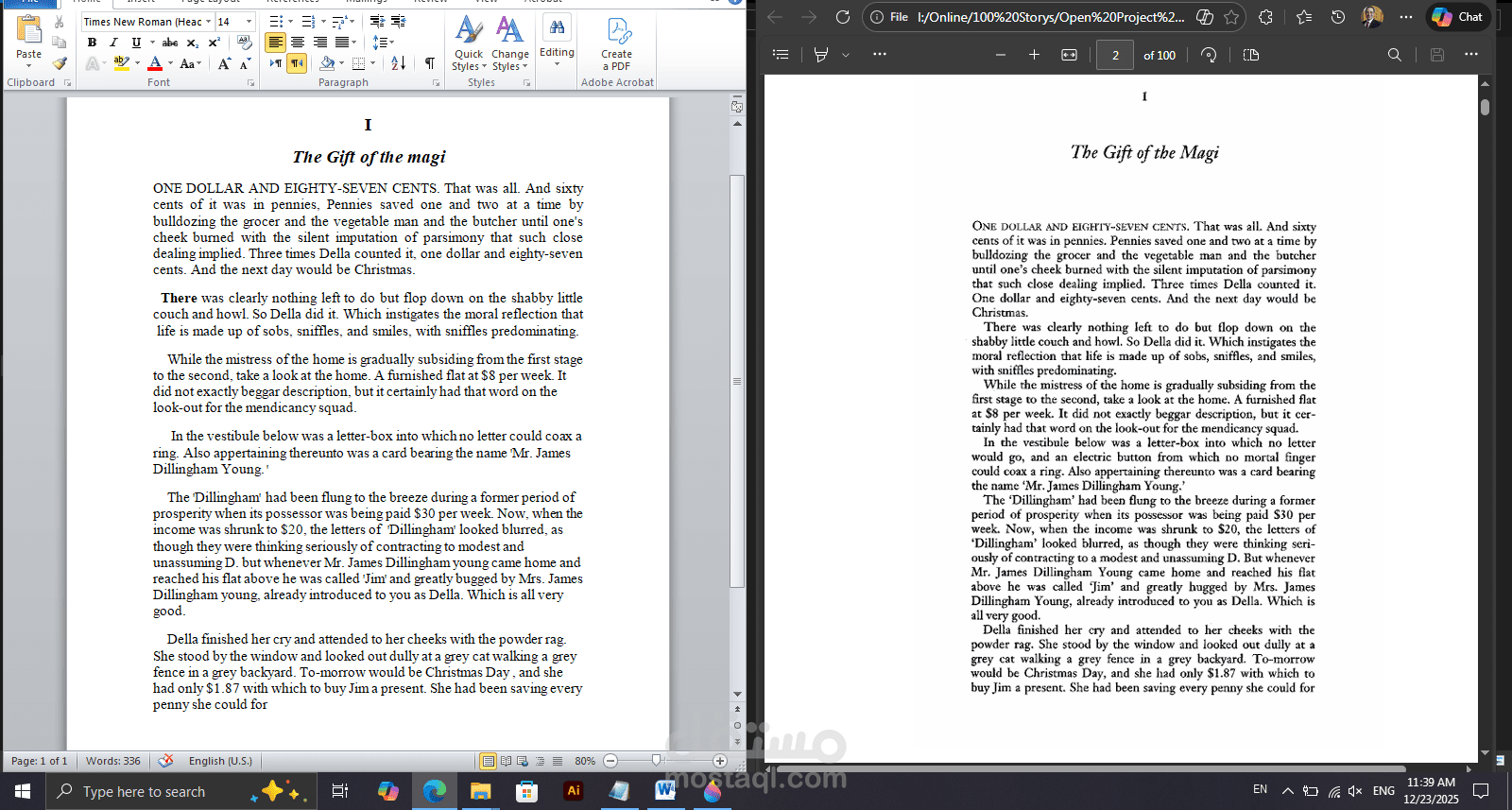Screen dimensions: 1512x810
Task: Zoom in the PDF with plus icon
Action: point(1034,55)
